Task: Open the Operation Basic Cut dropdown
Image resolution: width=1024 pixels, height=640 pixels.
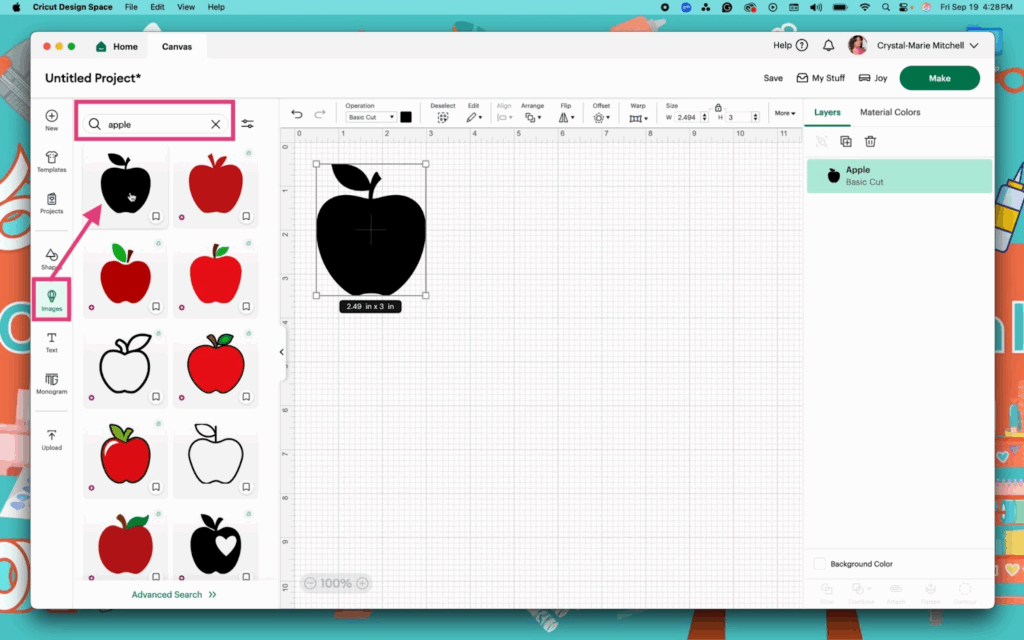Action: pyautogui.click(x=371, y=117)
